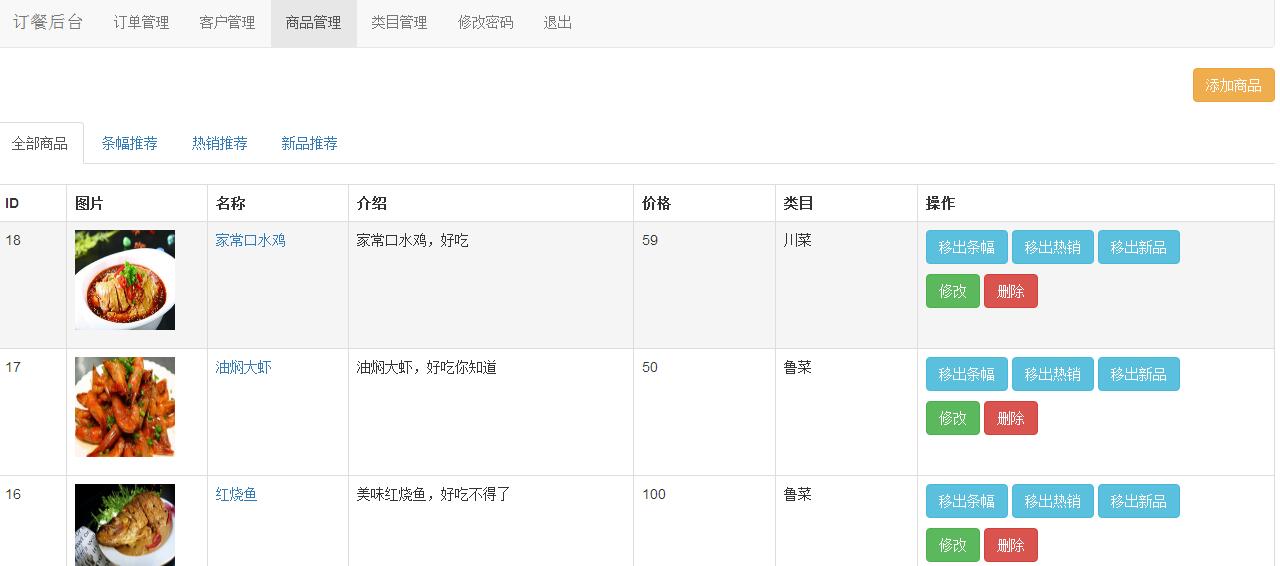The height and width of the screenshot is (566, 1280).
Task: Click the 添加商品 button
Action: click(1233, 85)
